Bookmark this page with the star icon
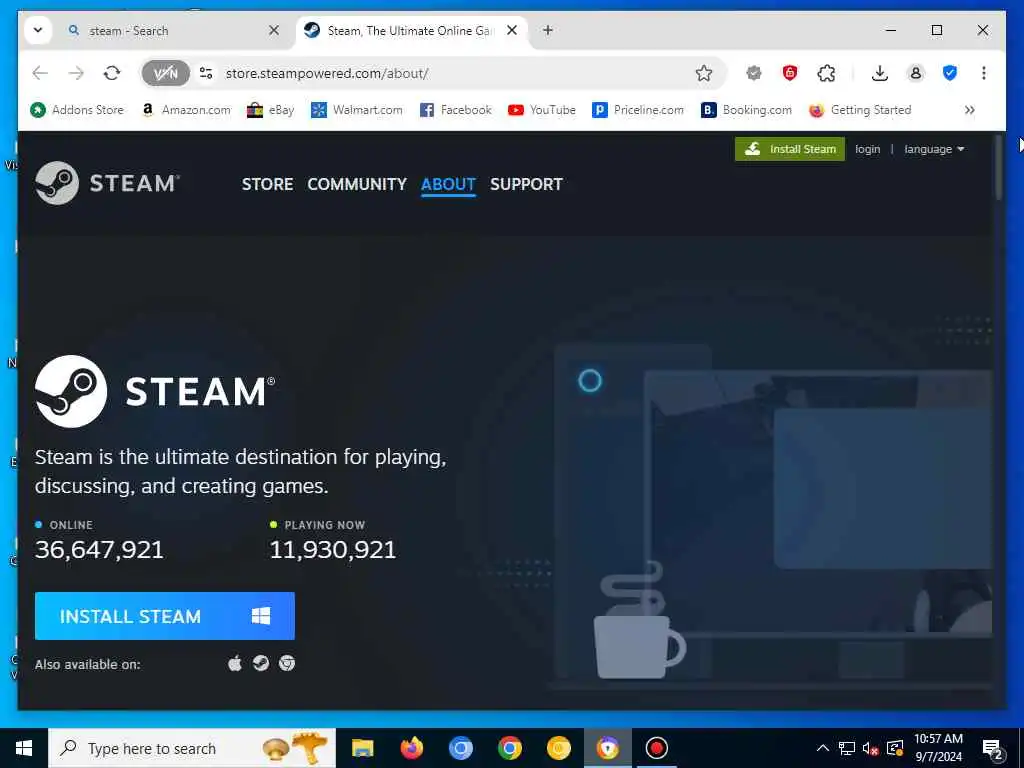 tap(703, 73)
